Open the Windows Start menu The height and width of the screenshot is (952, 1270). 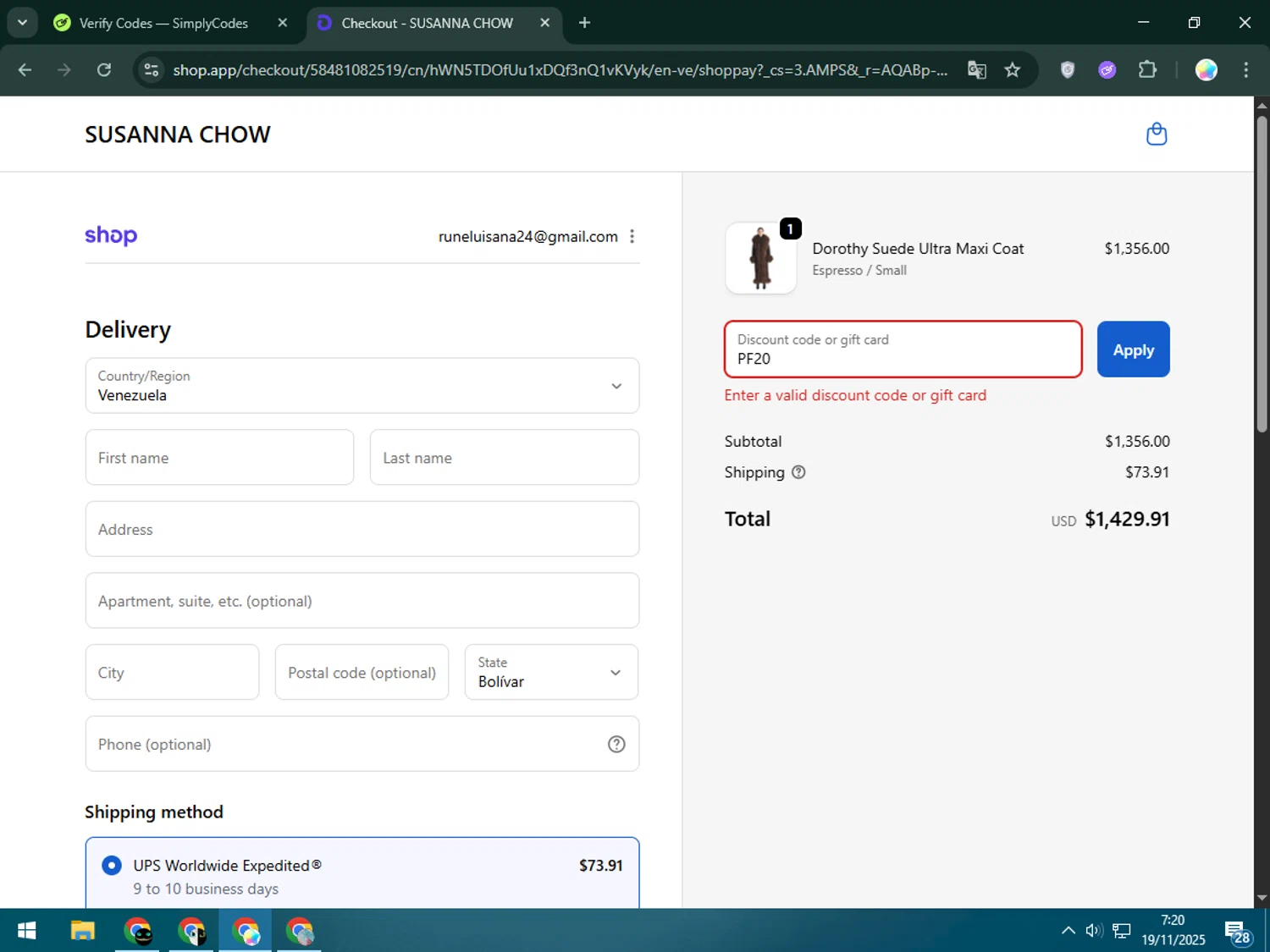click(x=26, y=931)
